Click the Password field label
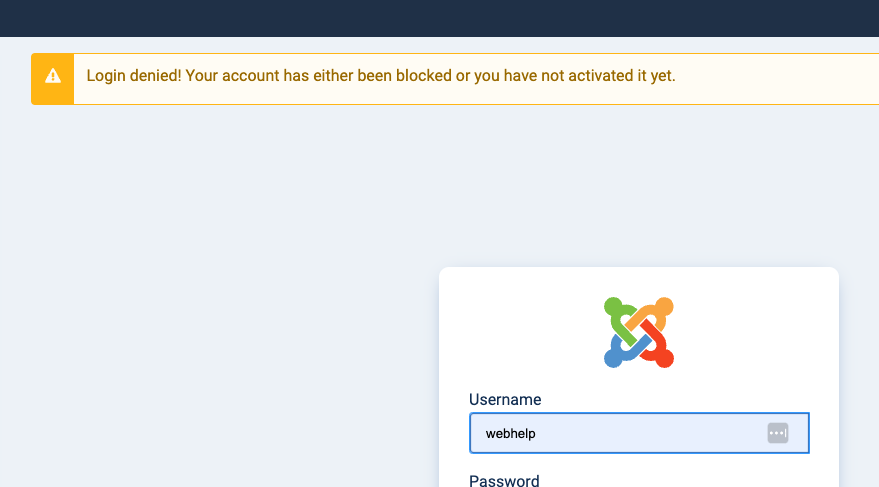879x487 pixels. click(504, 481)
